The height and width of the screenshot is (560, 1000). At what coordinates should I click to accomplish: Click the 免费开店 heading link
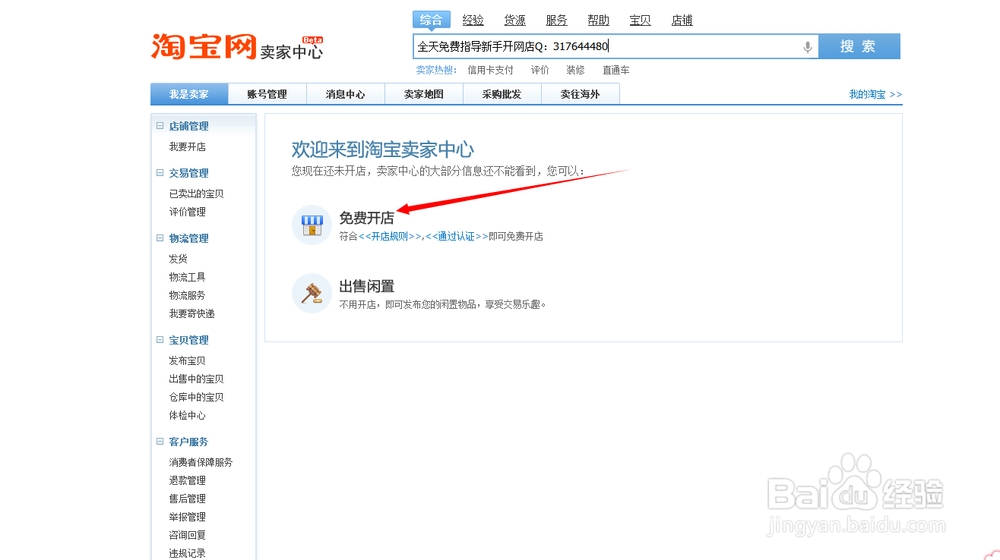(x=367, y=218)
